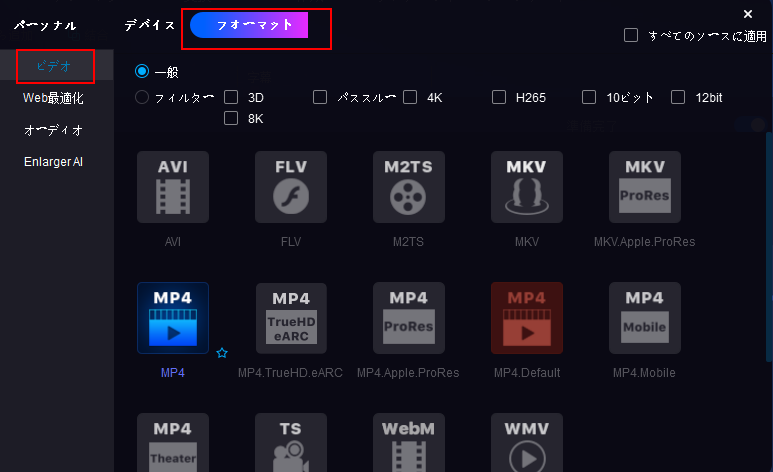Select the フィルター radio button
Image resolution: width=773 pixels, height=472 pixels.
(142, 97)
